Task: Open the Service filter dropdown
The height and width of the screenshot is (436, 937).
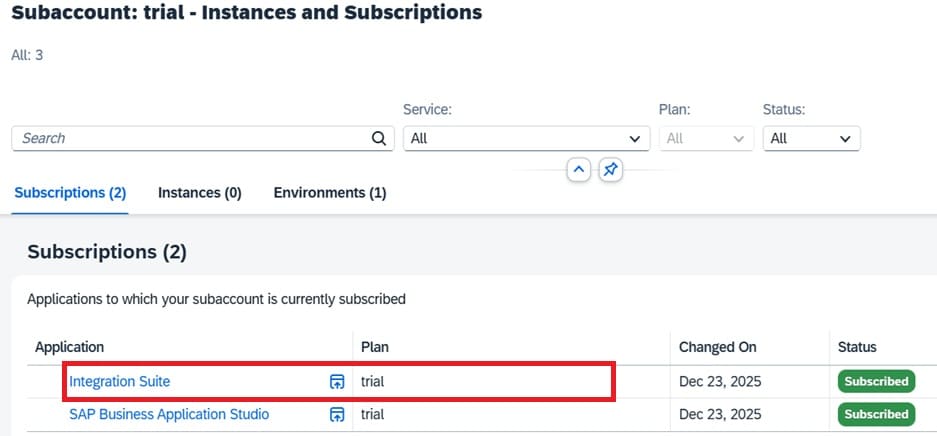Action: [526, 139]
